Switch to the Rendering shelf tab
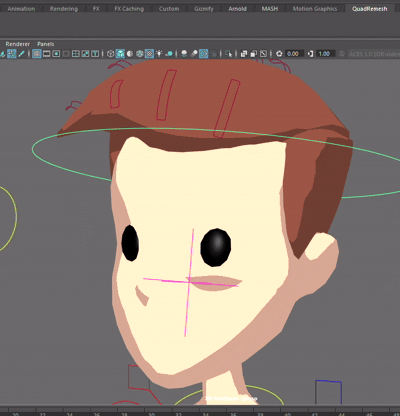Image resolution: width=400 pixels, height=416 pixels. 64,9
